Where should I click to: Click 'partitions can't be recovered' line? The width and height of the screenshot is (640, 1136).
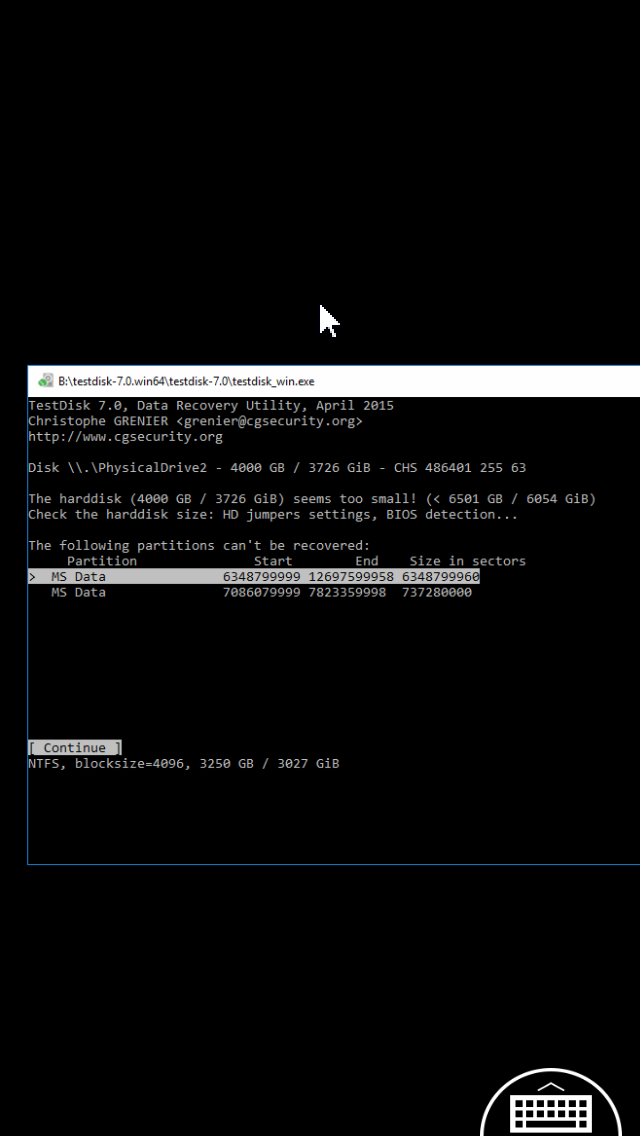point(199,546)
